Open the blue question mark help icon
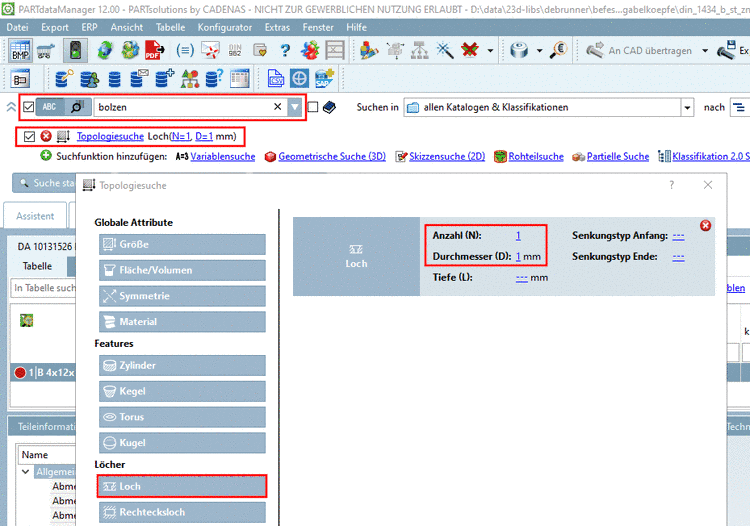Viewport: 750px width, 526px height. 285,50
